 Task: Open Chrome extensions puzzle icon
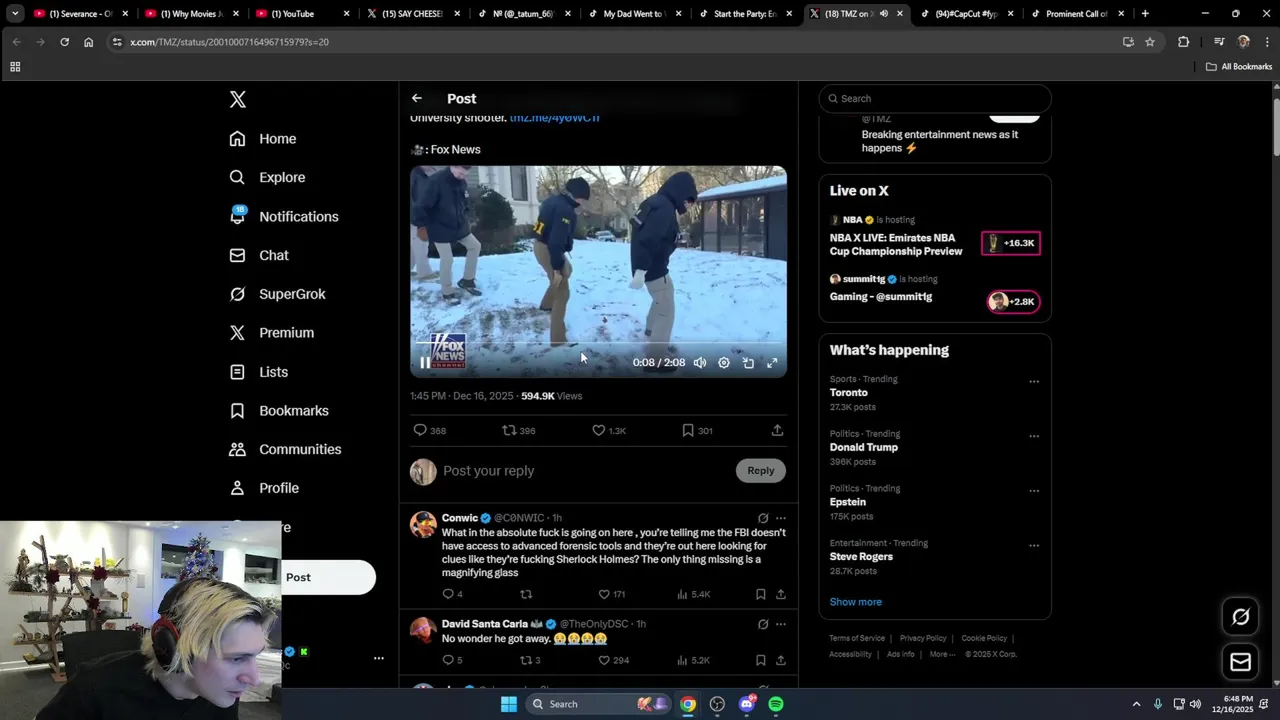click(x=1184, y=42)
